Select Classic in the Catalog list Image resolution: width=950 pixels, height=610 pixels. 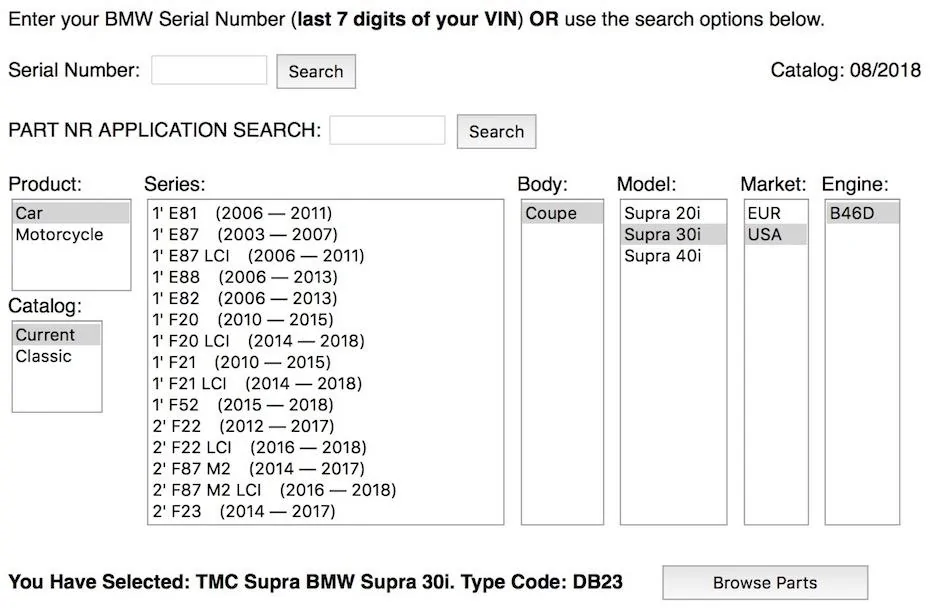(x=57, y=356)
